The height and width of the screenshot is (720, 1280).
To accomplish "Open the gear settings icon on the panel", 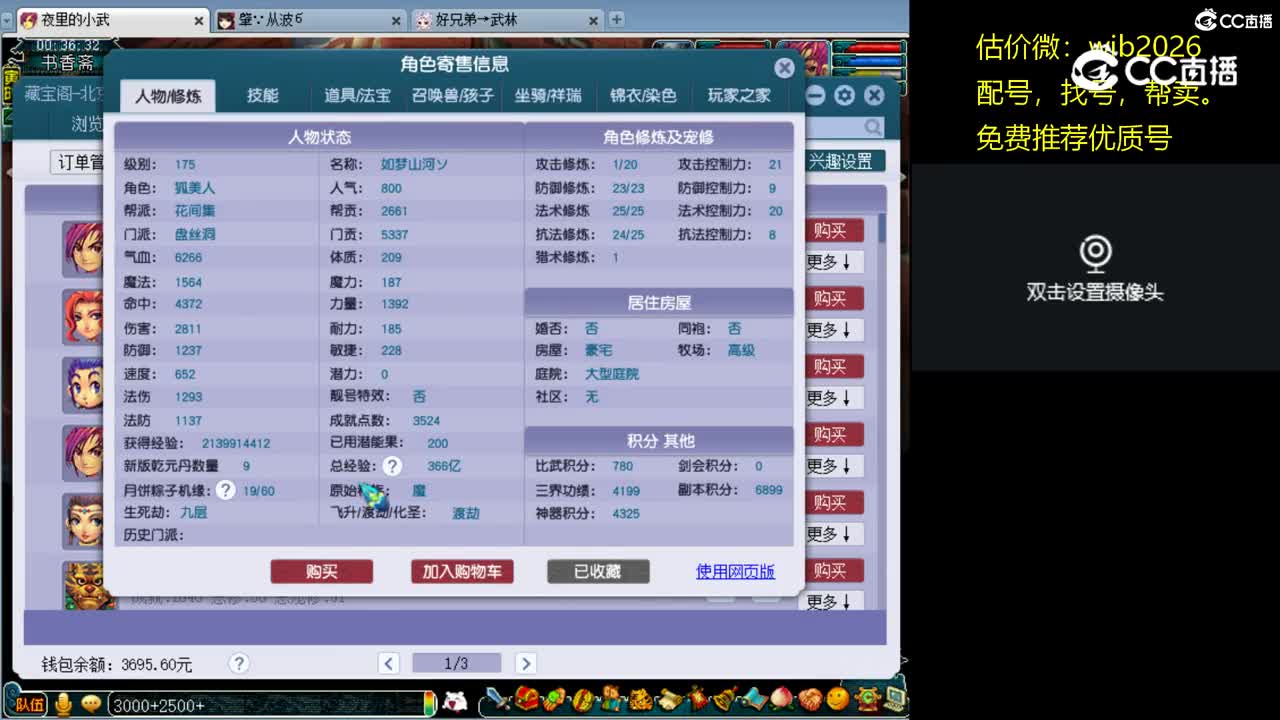I will (x=845, y=95).
